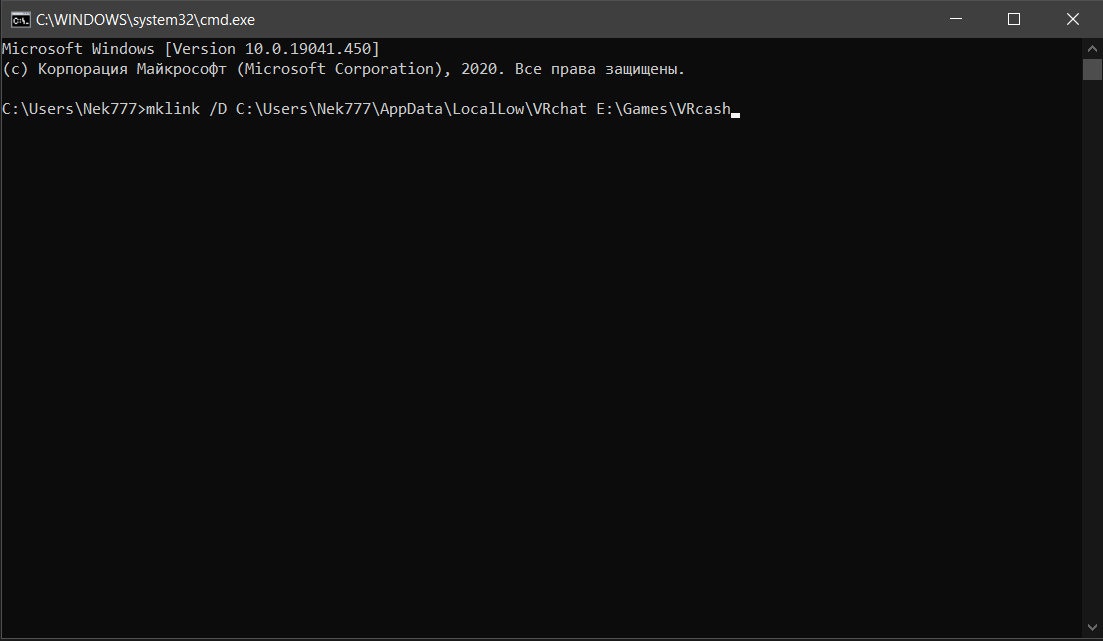
Task: Click the Microsoft Corporation copyright line
Action: pyautogui.click(x=343, y=70)
